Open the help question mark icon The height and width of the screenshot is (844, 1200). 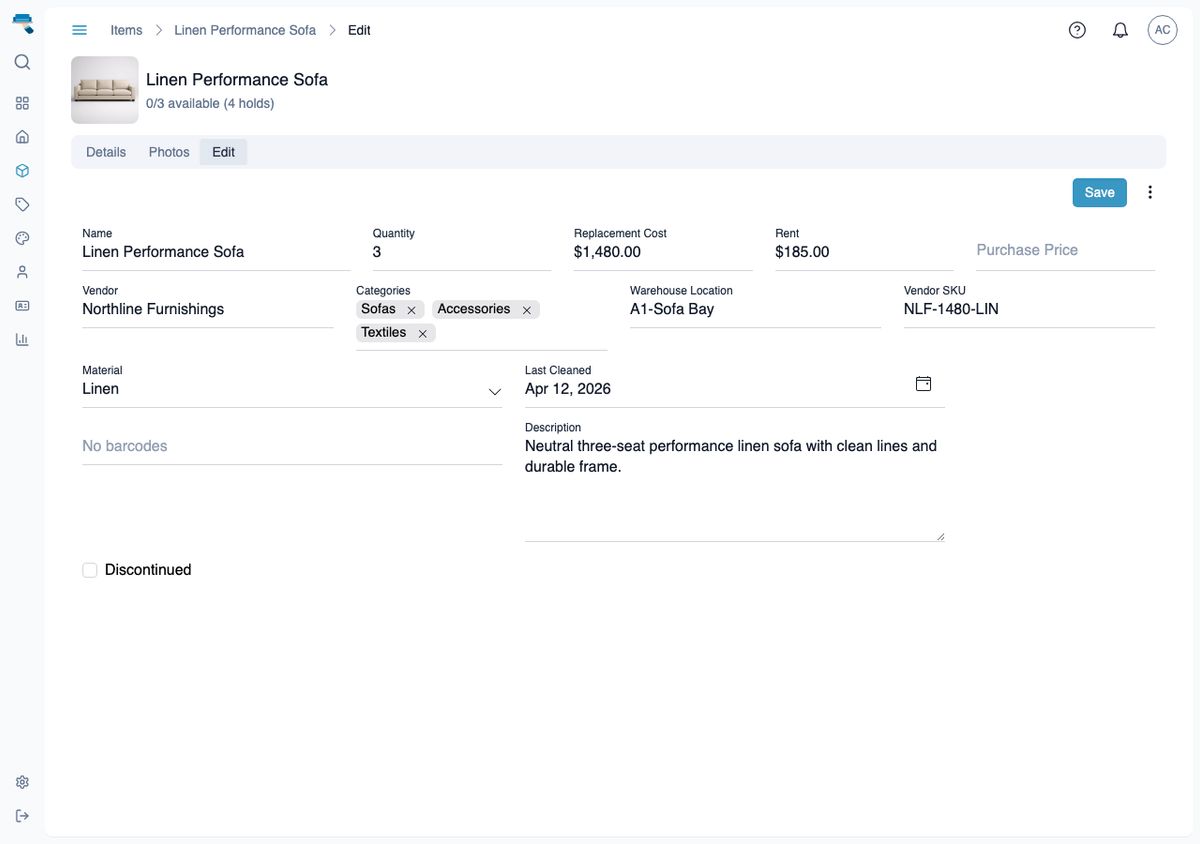1077,30
